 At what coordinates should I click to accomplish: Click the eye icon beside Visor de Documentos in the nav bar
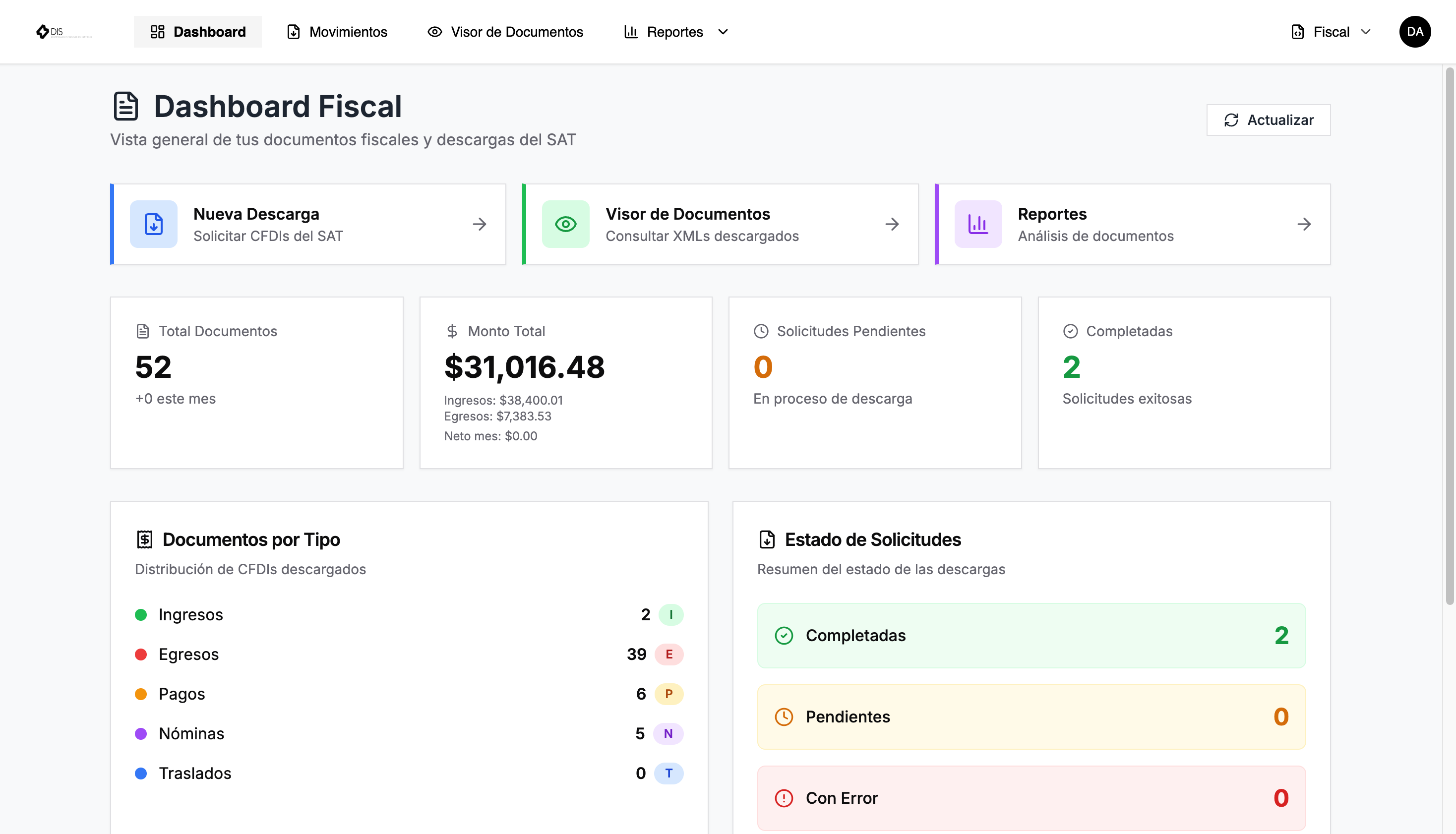(x=435, y=32)
